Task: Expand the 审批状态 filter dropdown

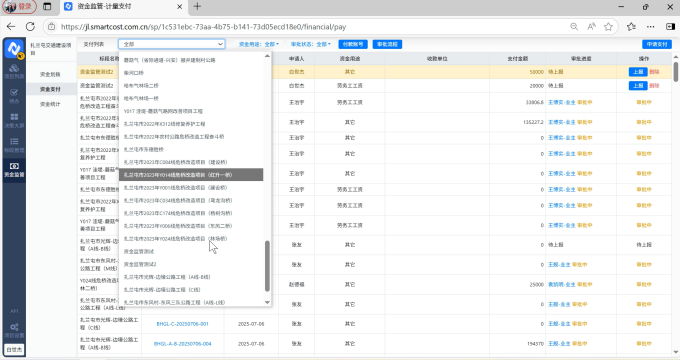Action: click(311, 44)
